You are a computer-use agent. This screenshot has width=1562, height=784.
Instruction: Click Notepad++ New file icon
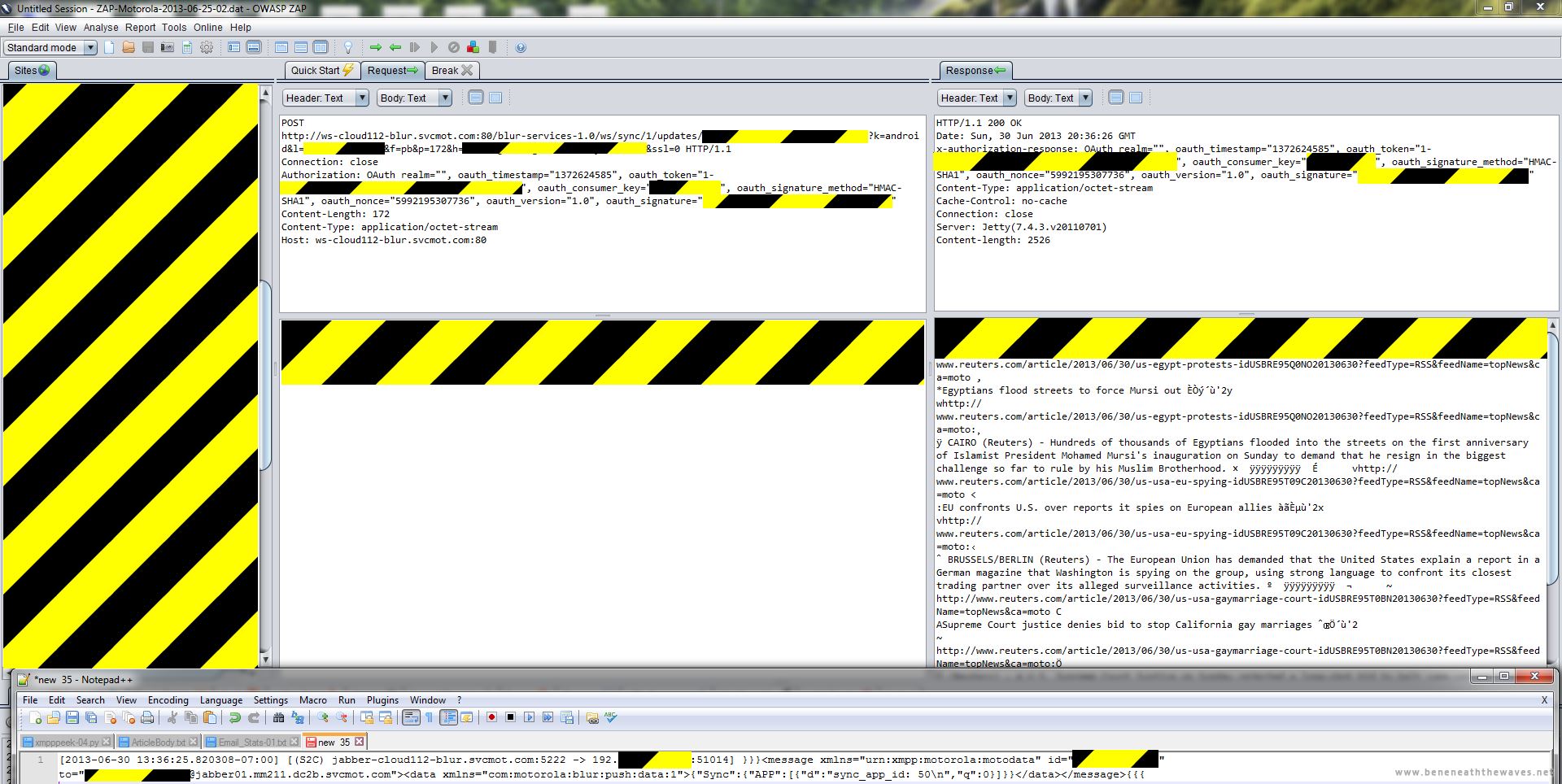[34, 717]
